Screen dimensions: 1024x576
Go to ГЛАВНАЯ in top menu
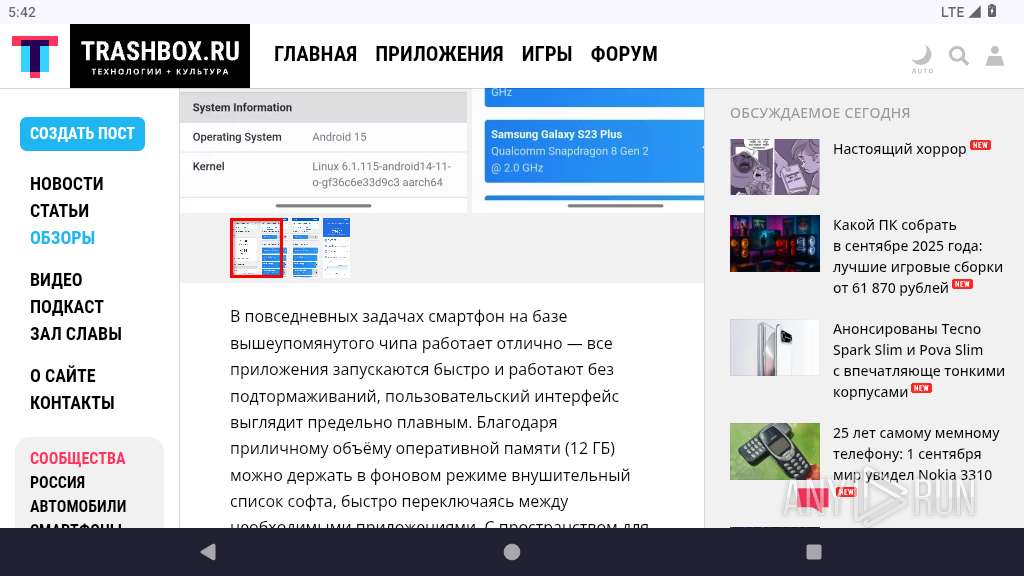[315, 54]
